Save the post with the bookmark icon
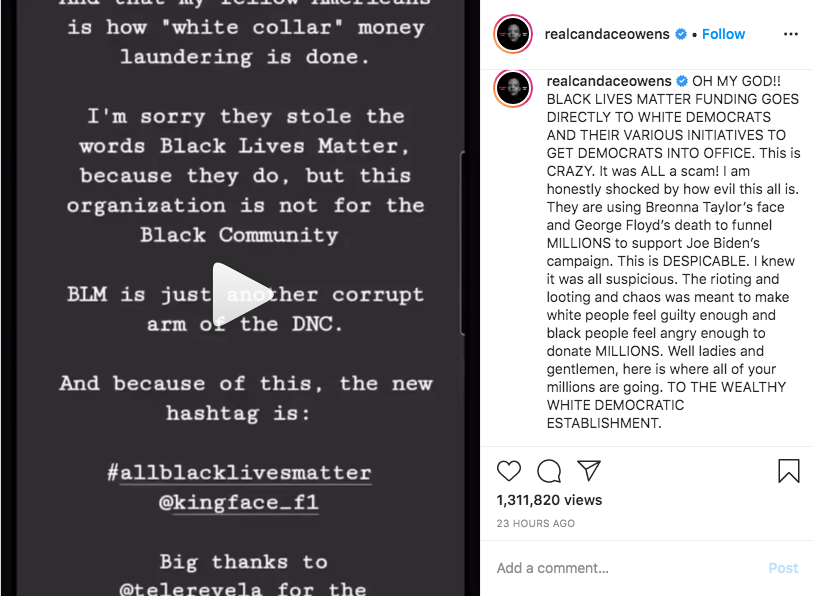Viewport: 813px width, 596px height. 789,471
